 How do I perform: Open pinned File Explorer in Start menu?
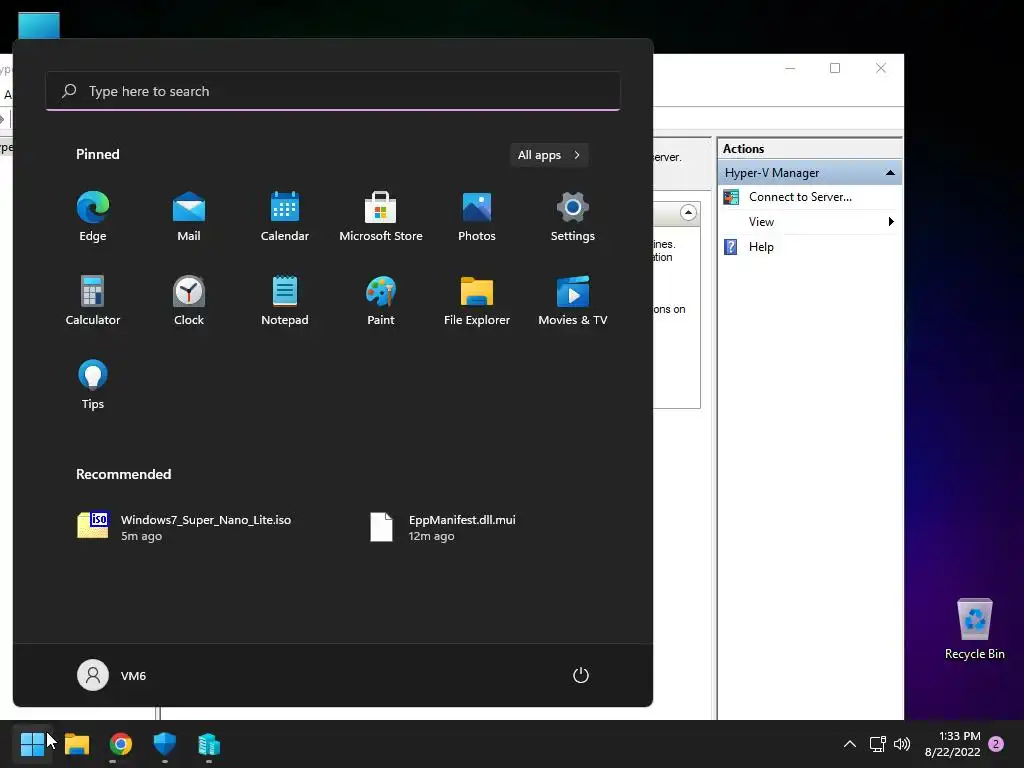point(477,301)
